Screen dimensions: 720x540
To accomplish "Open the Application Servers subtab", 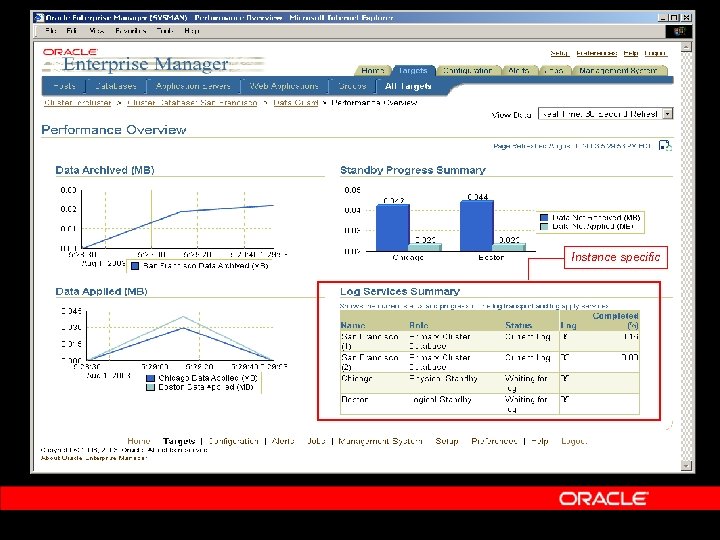I will click(193, 86).
